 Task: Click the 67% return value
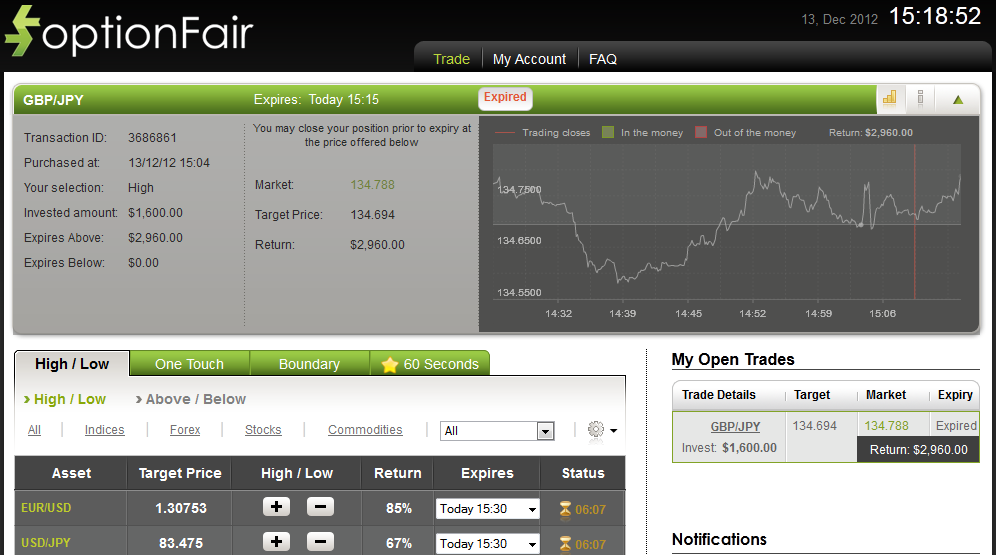(x=399, y=543)
